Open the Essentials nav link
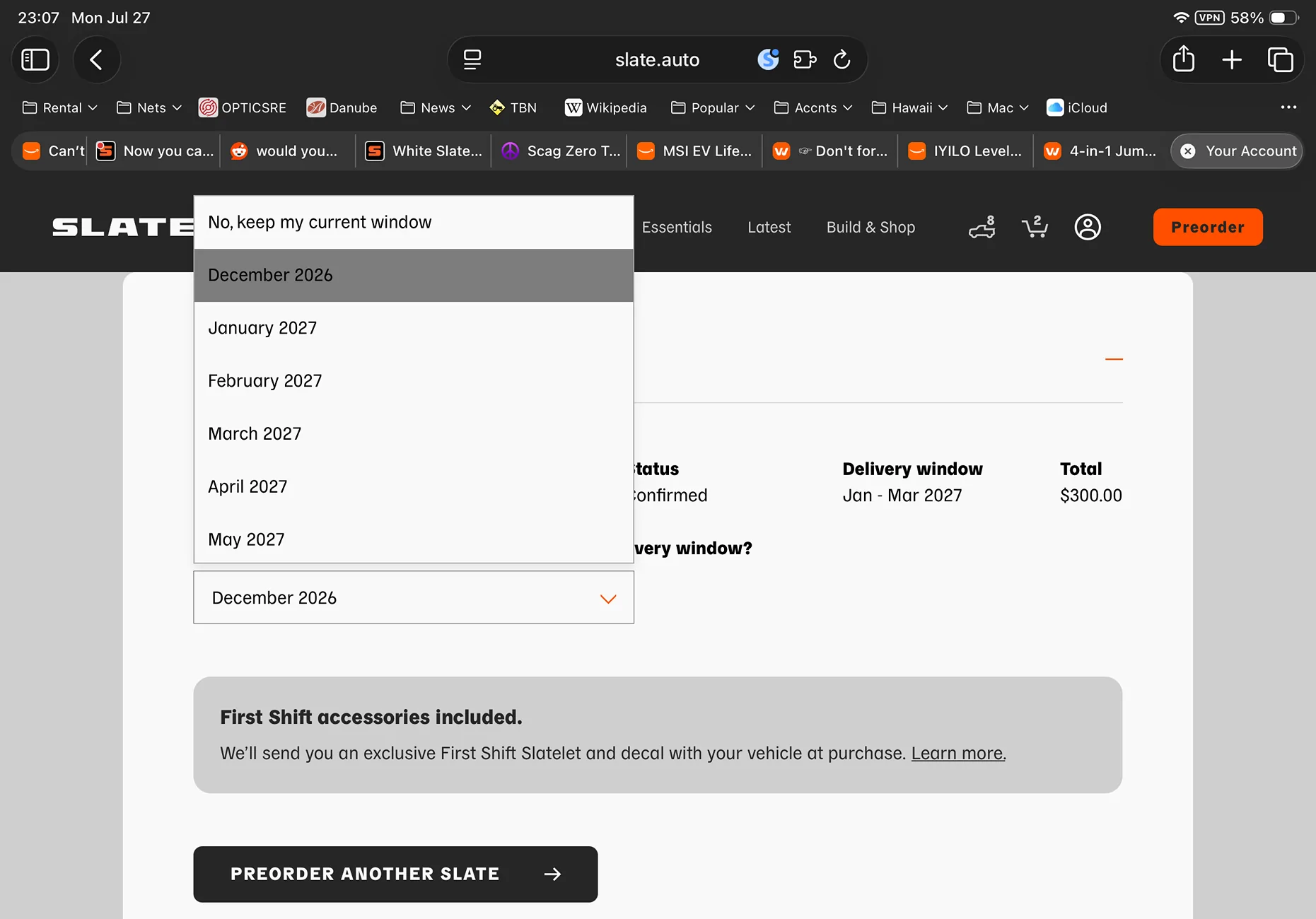The height and width of the screenshot is (919, 1316). (x=677, y=227)
